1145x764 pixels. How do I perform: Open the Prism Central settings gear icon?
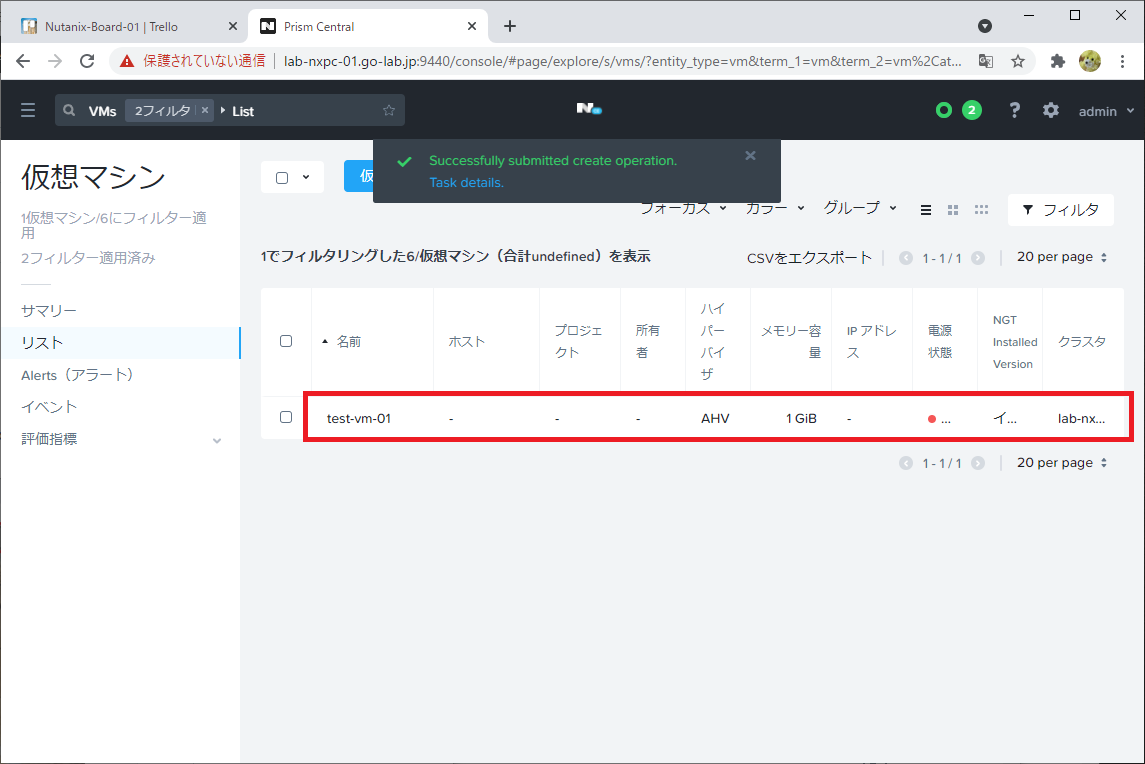1051,110
